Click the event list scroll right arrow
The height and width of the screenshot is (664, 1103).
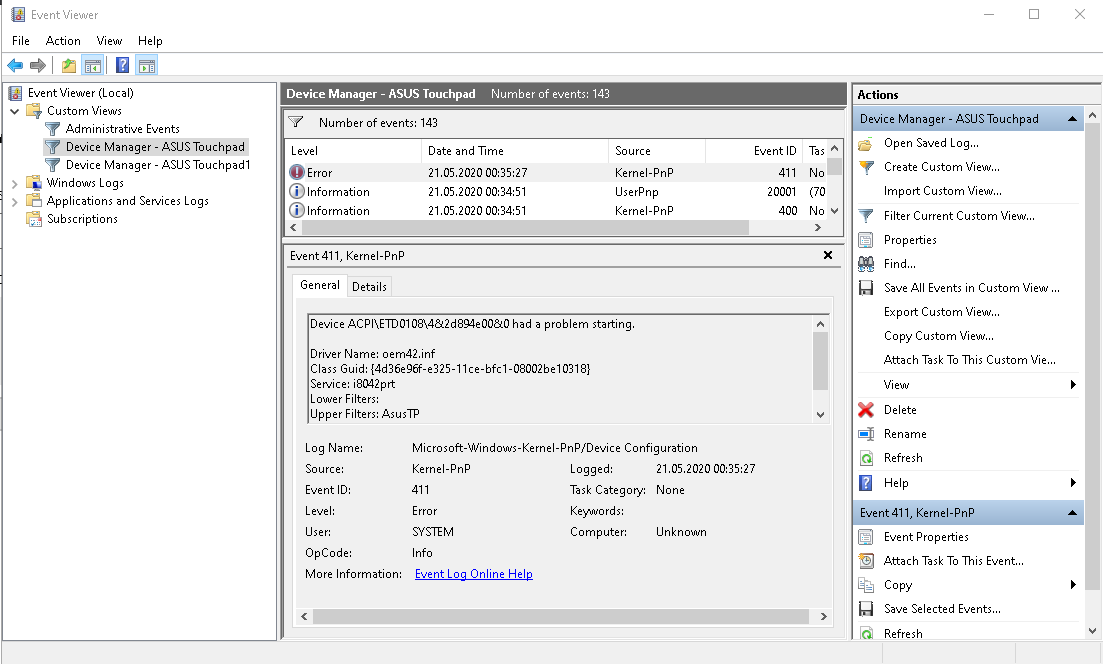click(x=817, y=228)
